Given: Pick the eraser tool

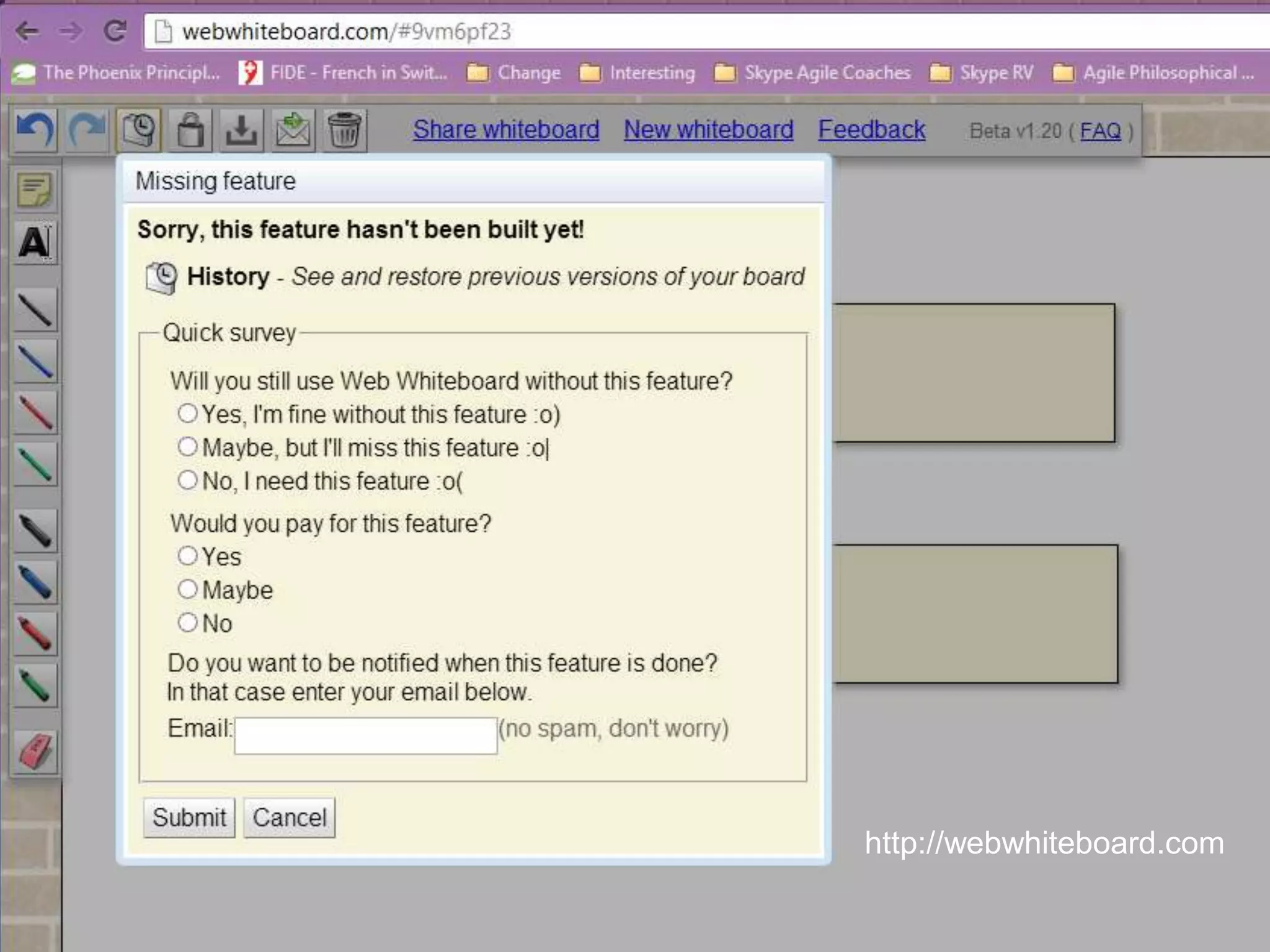Looking at the screenshot, I should pos(35,751).
